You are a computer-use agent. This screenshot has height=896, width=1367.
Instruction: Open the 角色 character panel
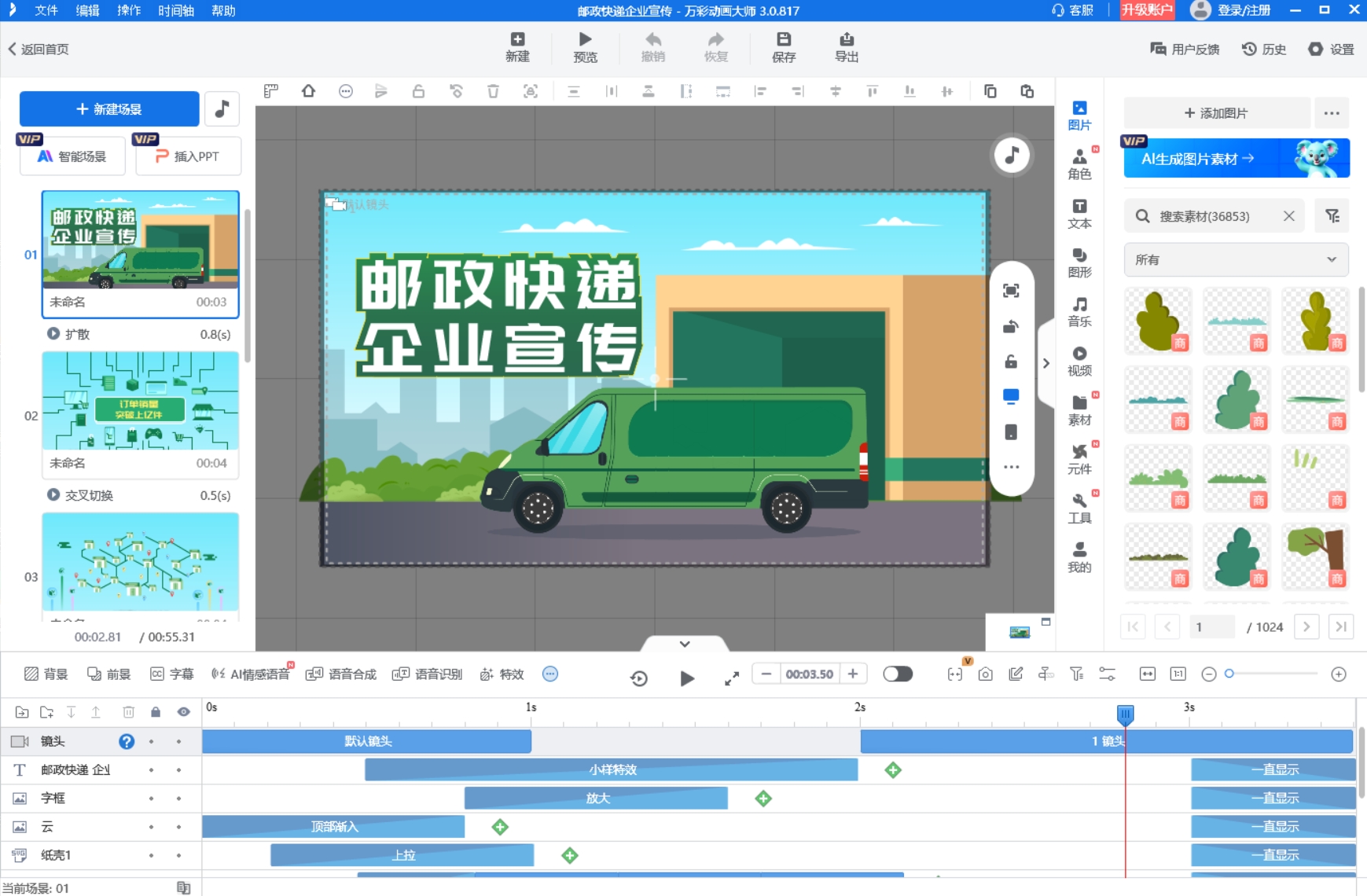(1079, 164)
